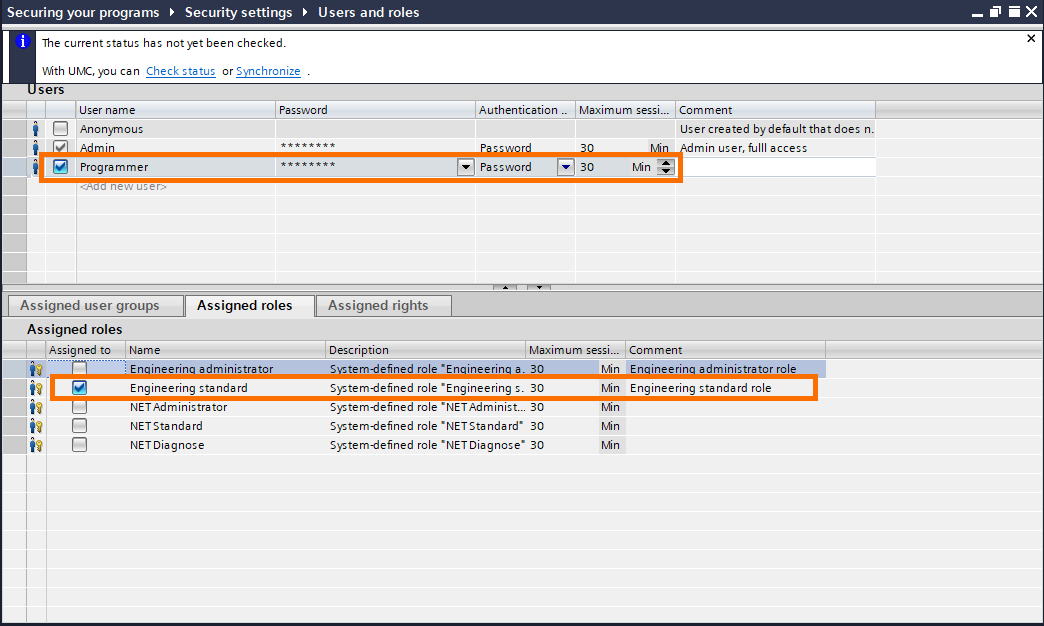The width and height of the screenshot is (1044, 626).
Task: Click the Check status link
Action: click(x=180, y=71)
